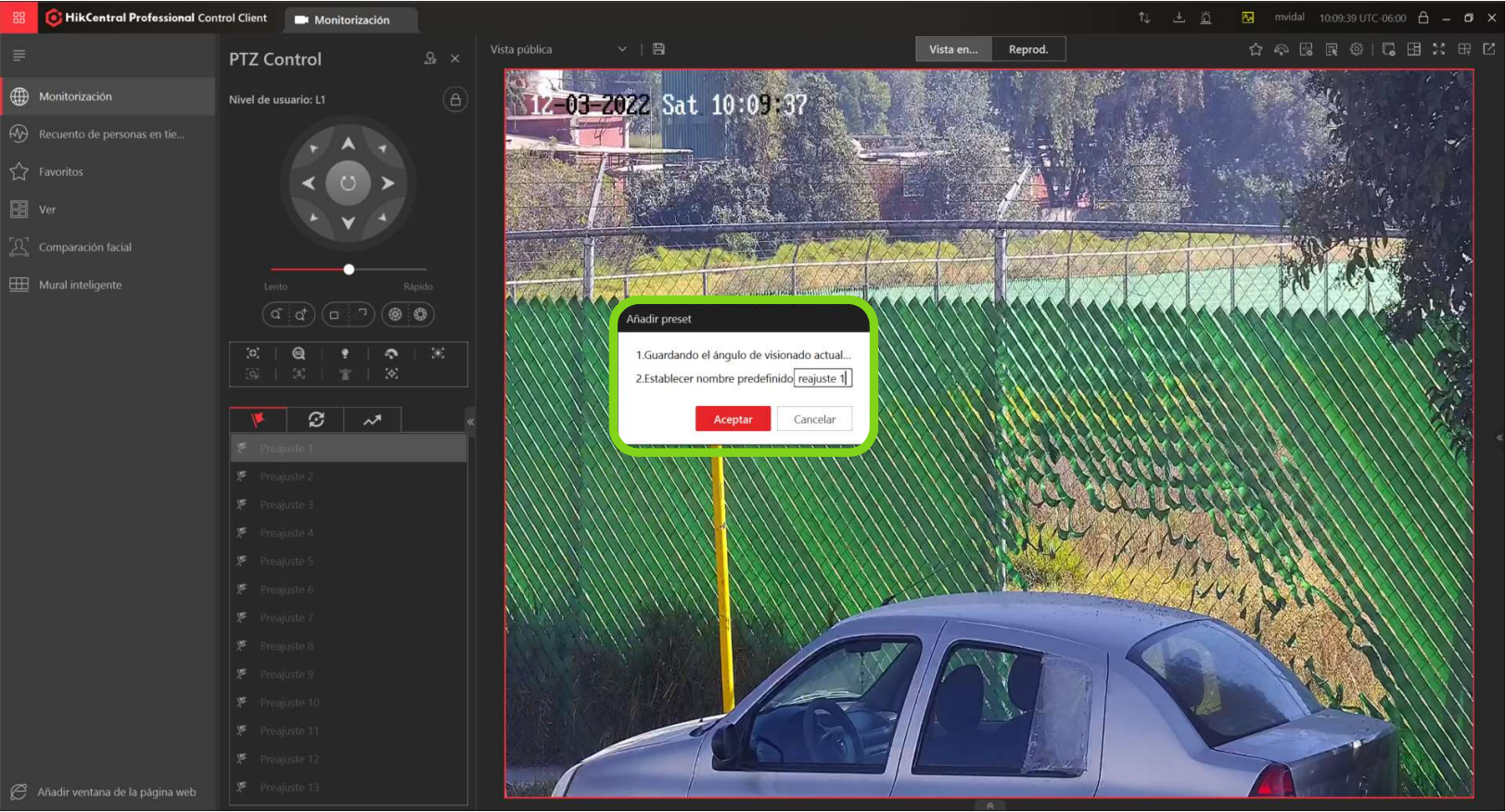Expand the Vista pública dropdown
The image size is (1505, 812).
(622, 49)
